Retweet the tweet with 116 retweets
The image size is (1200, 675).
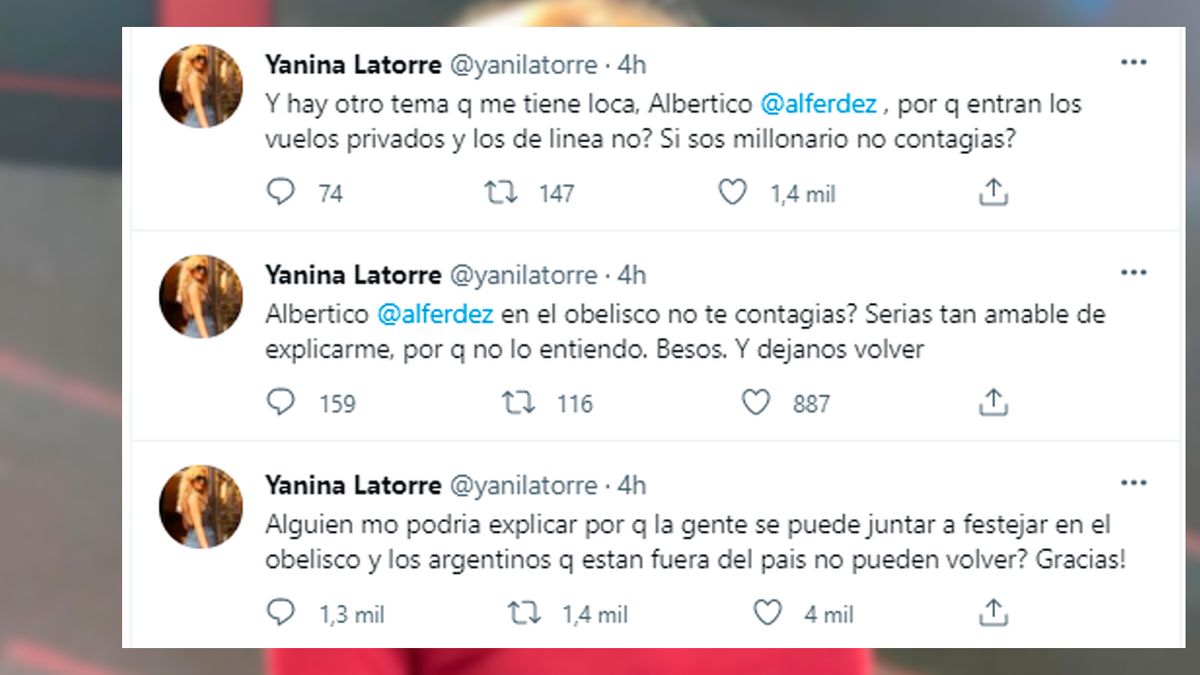[x=518, y=402]
